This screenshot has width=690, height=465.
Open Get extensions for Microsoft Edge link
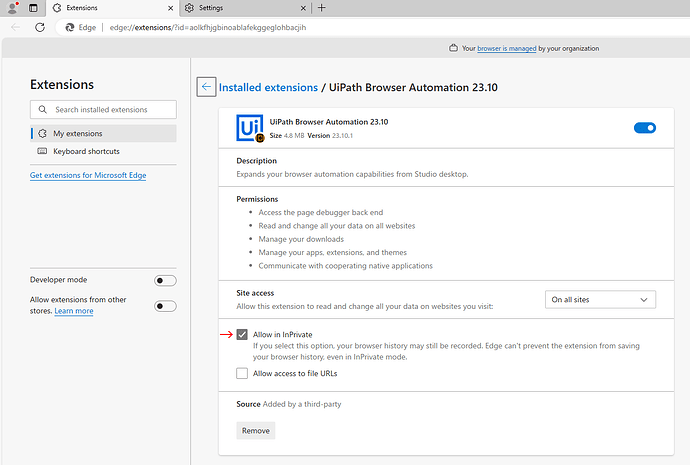pyautogui.click(x=89, y=176)
